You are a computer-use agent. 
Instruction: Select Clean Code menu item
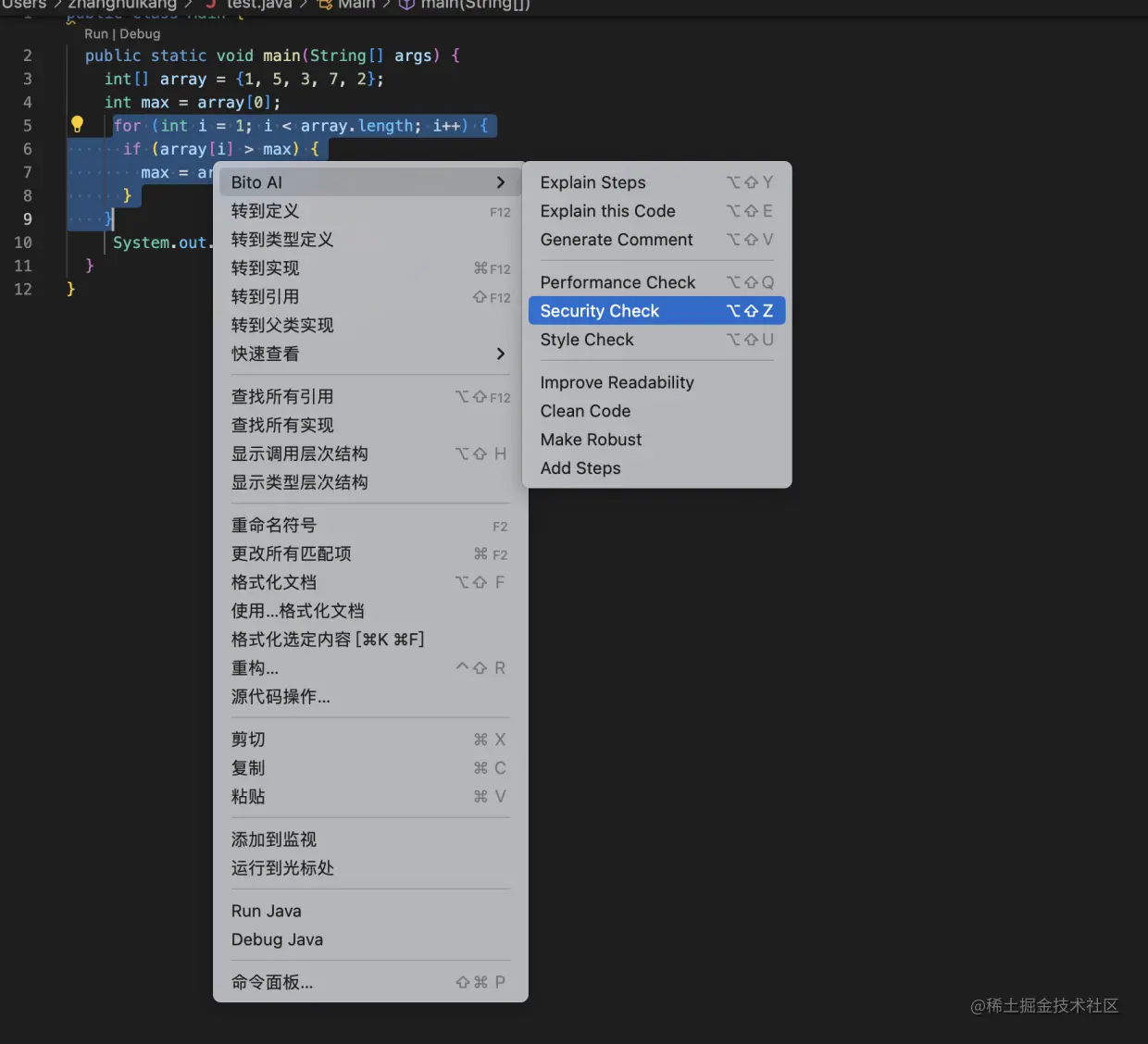(x=656, y=411)
